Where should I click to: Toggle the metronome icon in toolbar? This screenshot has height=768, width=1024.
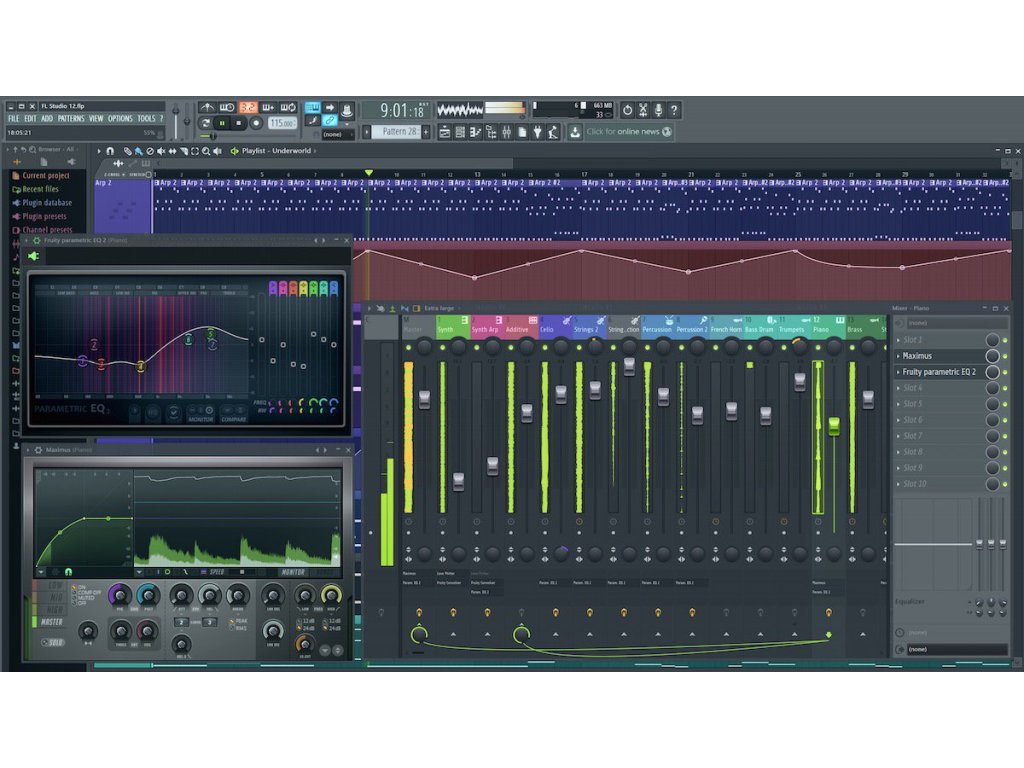(x=208, y=108)
